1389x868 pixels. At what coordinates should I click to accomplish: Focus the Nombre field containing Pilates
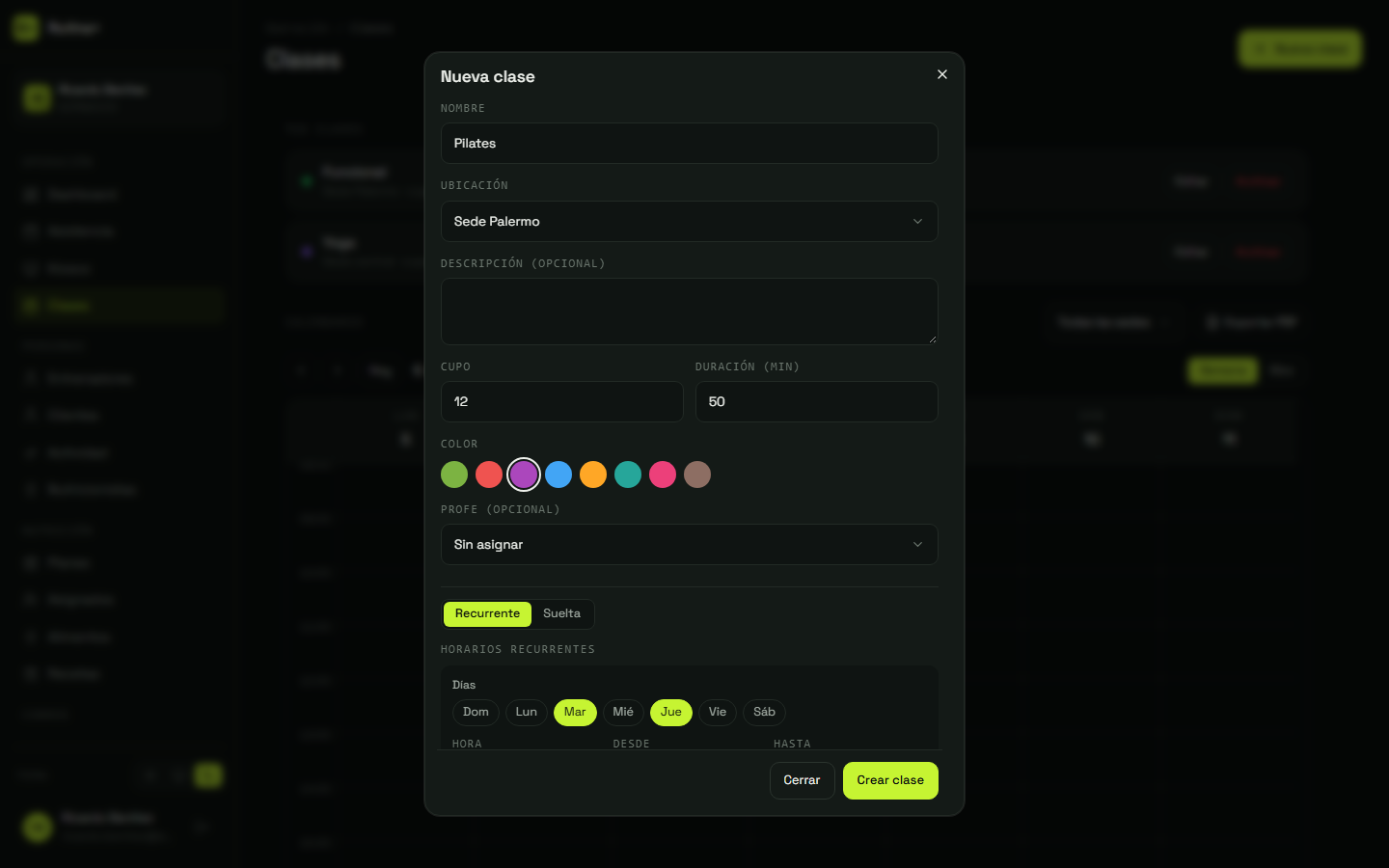[690, 144]
